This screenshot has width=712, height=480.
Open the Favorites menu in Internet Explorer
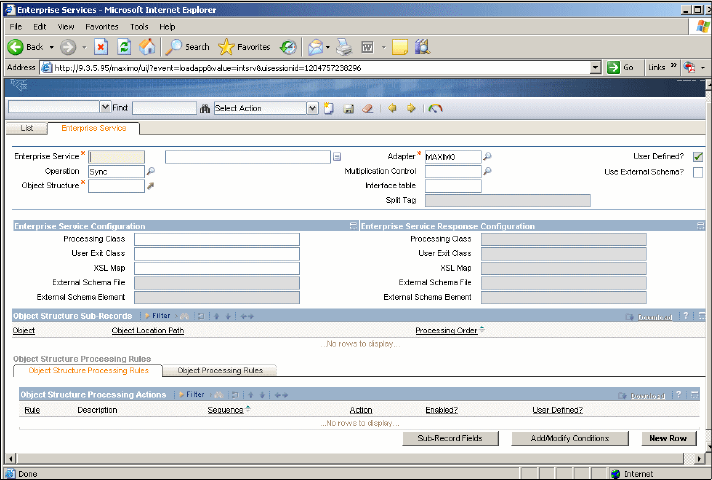click(x=101, y=26)
